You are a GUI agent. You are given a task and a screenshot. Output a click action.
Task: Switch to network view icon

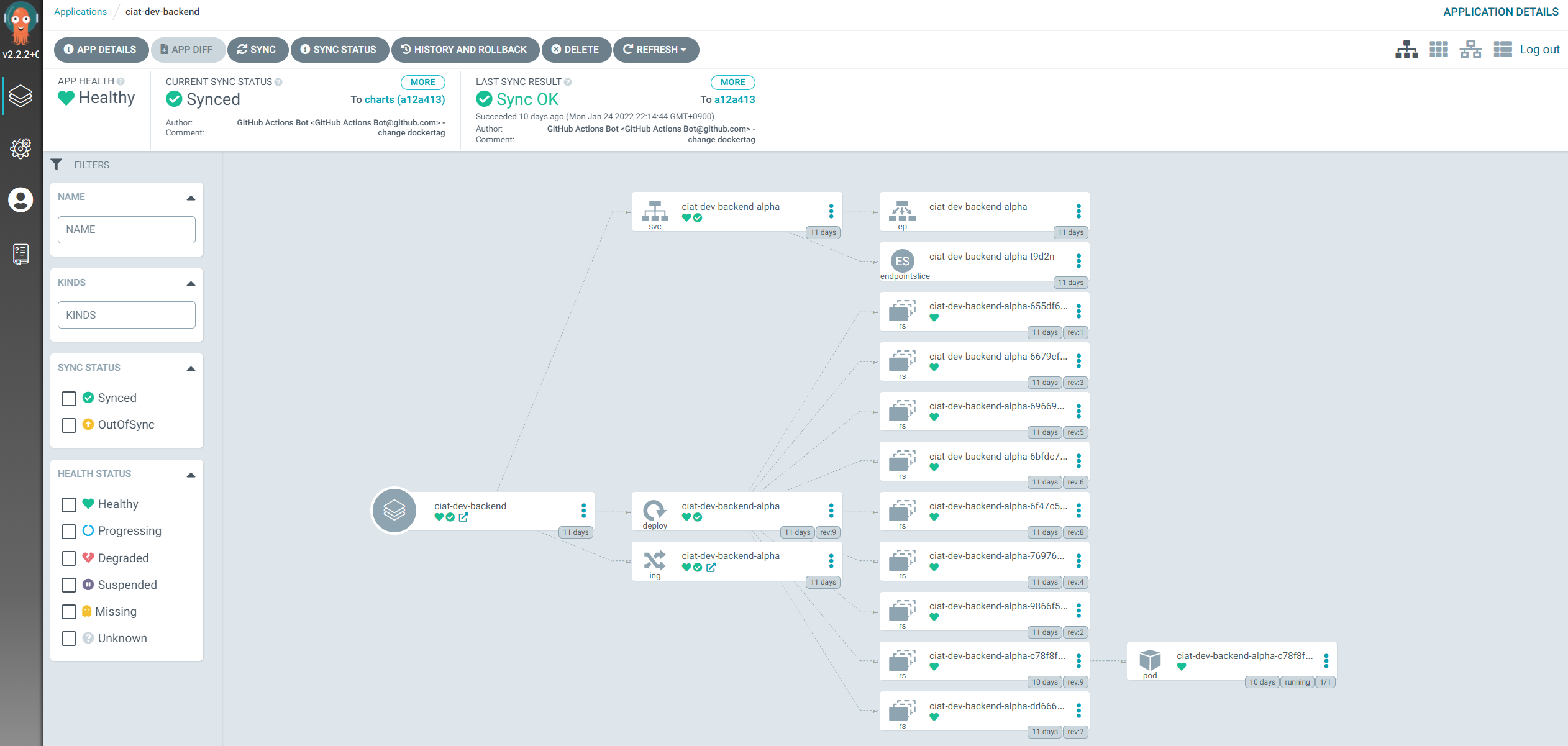click(1470, 50)
